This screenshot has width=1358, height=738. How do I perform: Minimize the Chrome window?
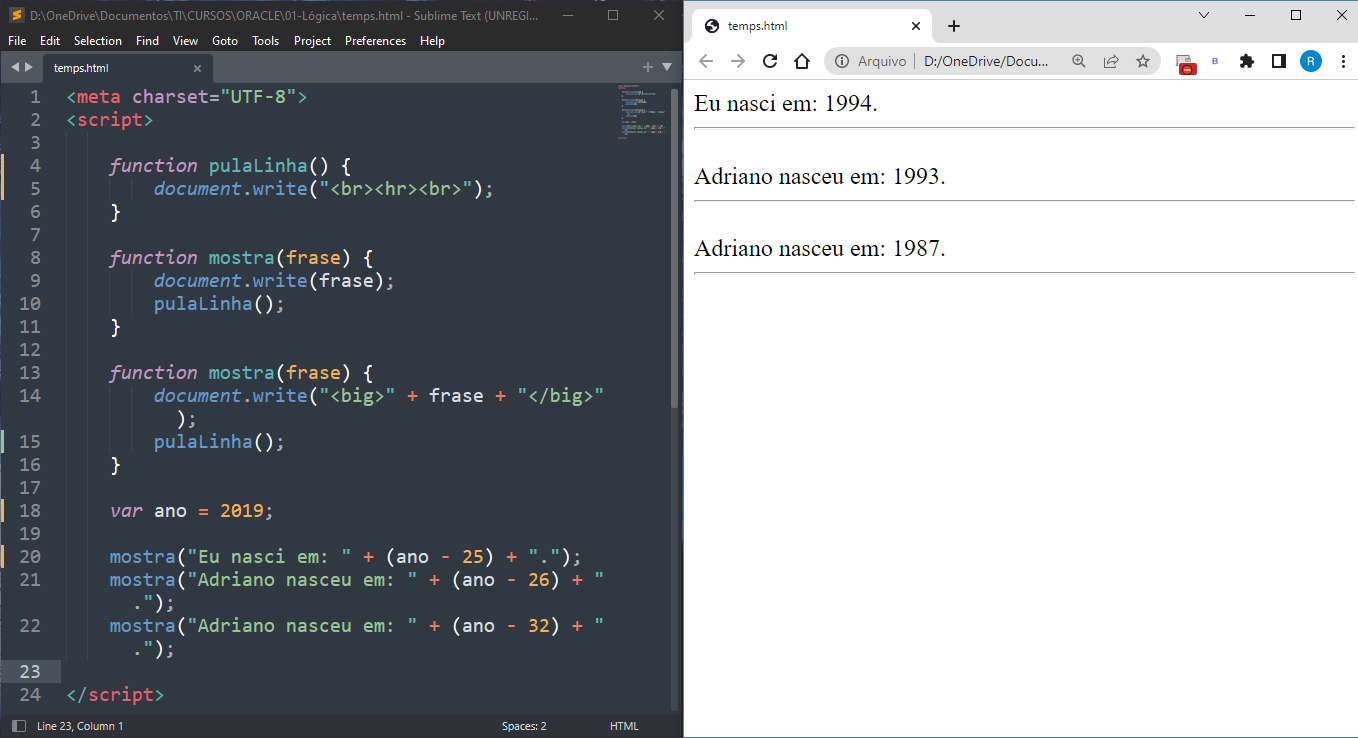[1250, 15]
